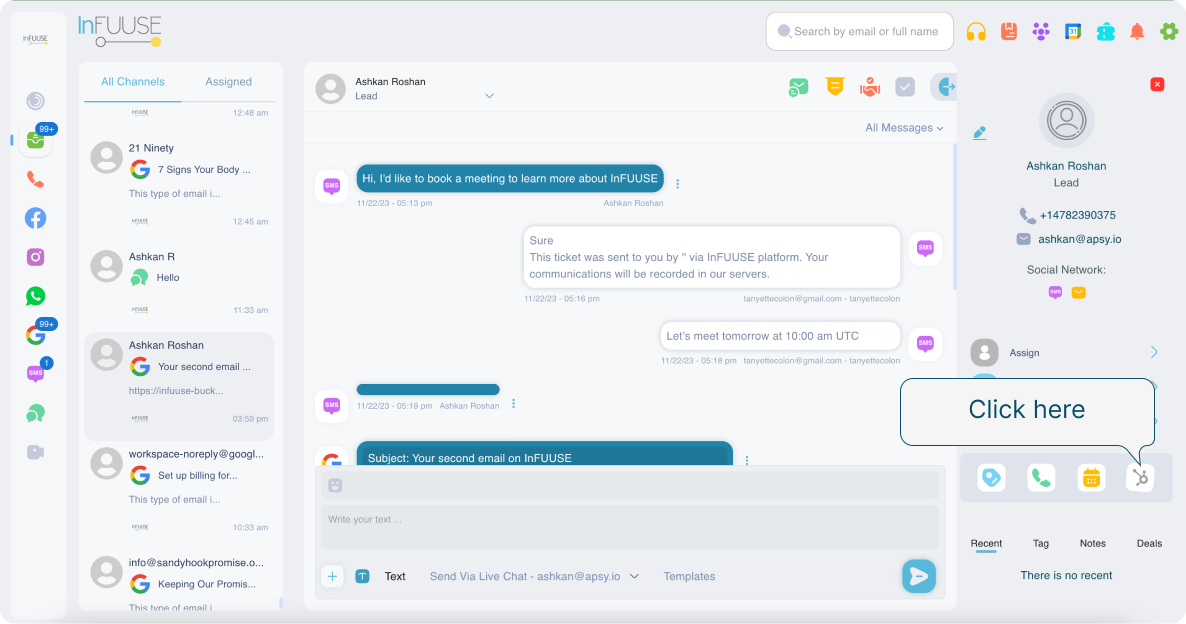Open options for 'Your second email' message
The width and height of the screenshot is (1186, 624).
pos(747,460)
